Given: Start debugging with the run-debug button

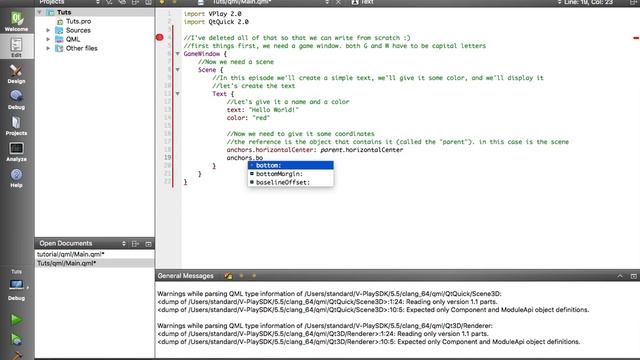Looking at the screenshot, I should (16, 339).
